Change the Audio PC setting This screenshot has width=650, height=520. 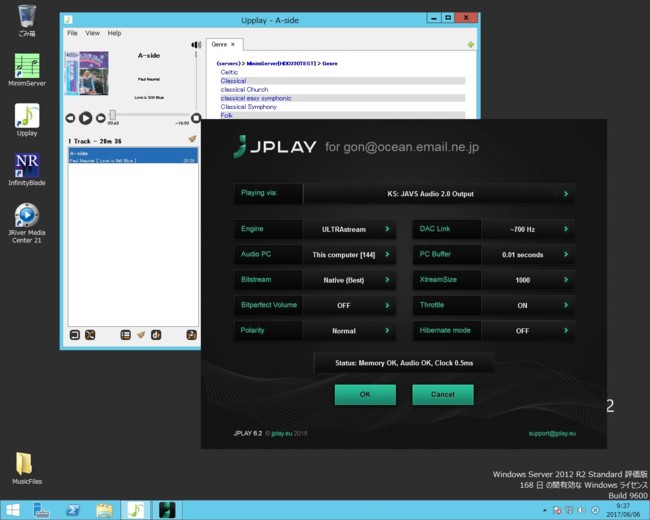(x=349, y=255)
